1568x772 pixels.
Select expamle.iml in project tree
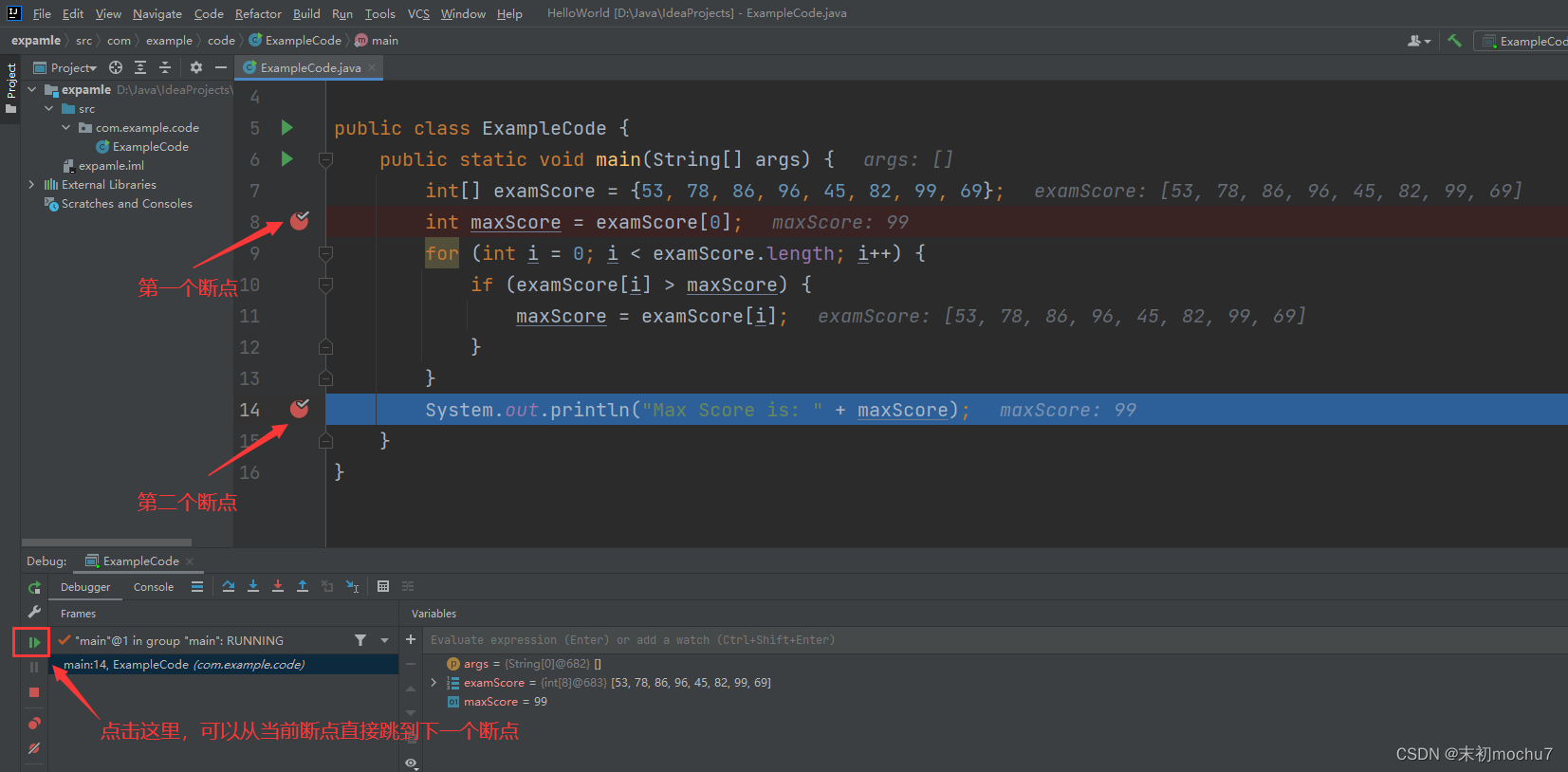point(103,165)
